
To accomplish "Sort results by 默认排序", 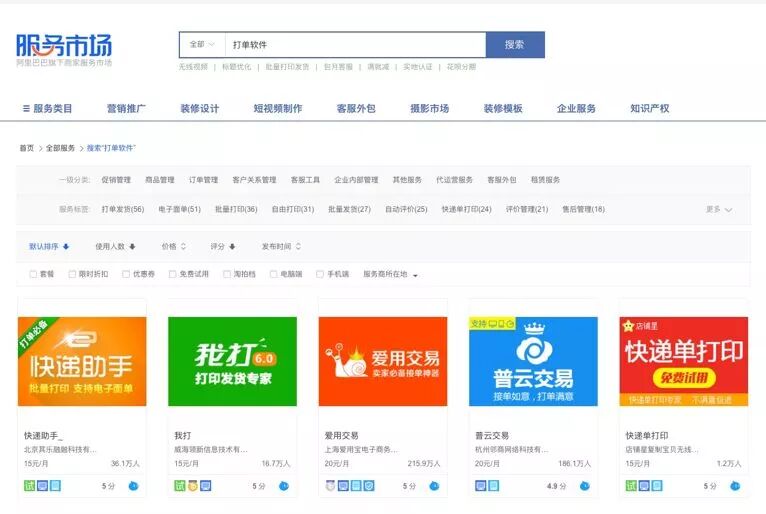I will tap(49, 246).
